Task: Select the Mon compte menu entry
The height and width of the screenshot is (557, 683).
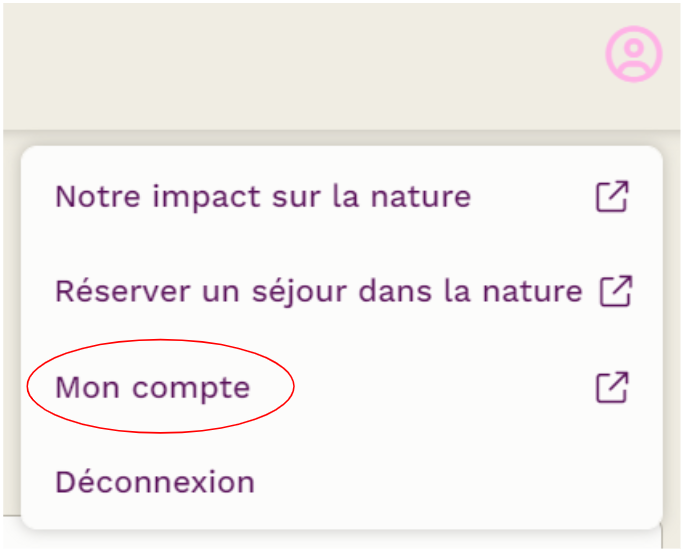Action: click(152, 387)
